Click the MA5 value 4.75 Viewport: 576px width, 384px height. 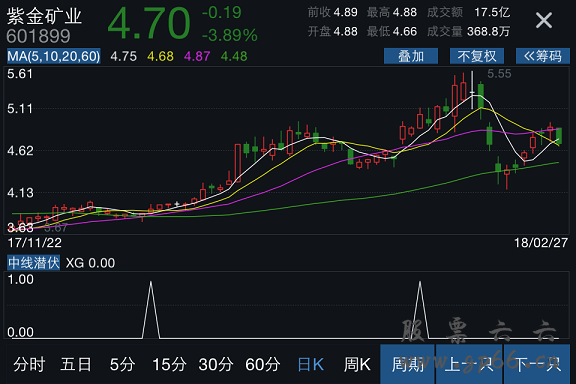tap(123, 56)
